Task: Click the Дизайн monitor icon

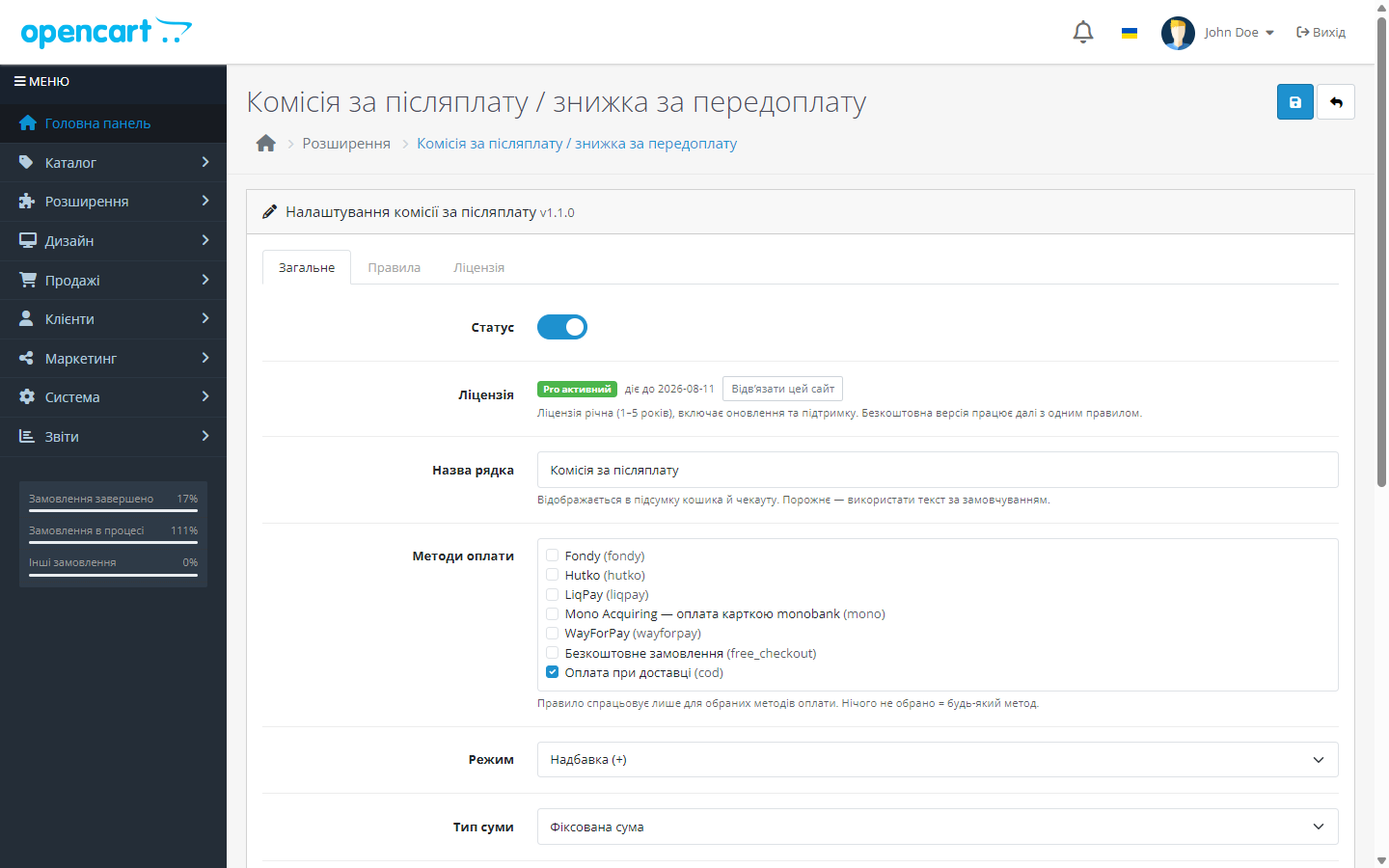Action: (28, 241)
